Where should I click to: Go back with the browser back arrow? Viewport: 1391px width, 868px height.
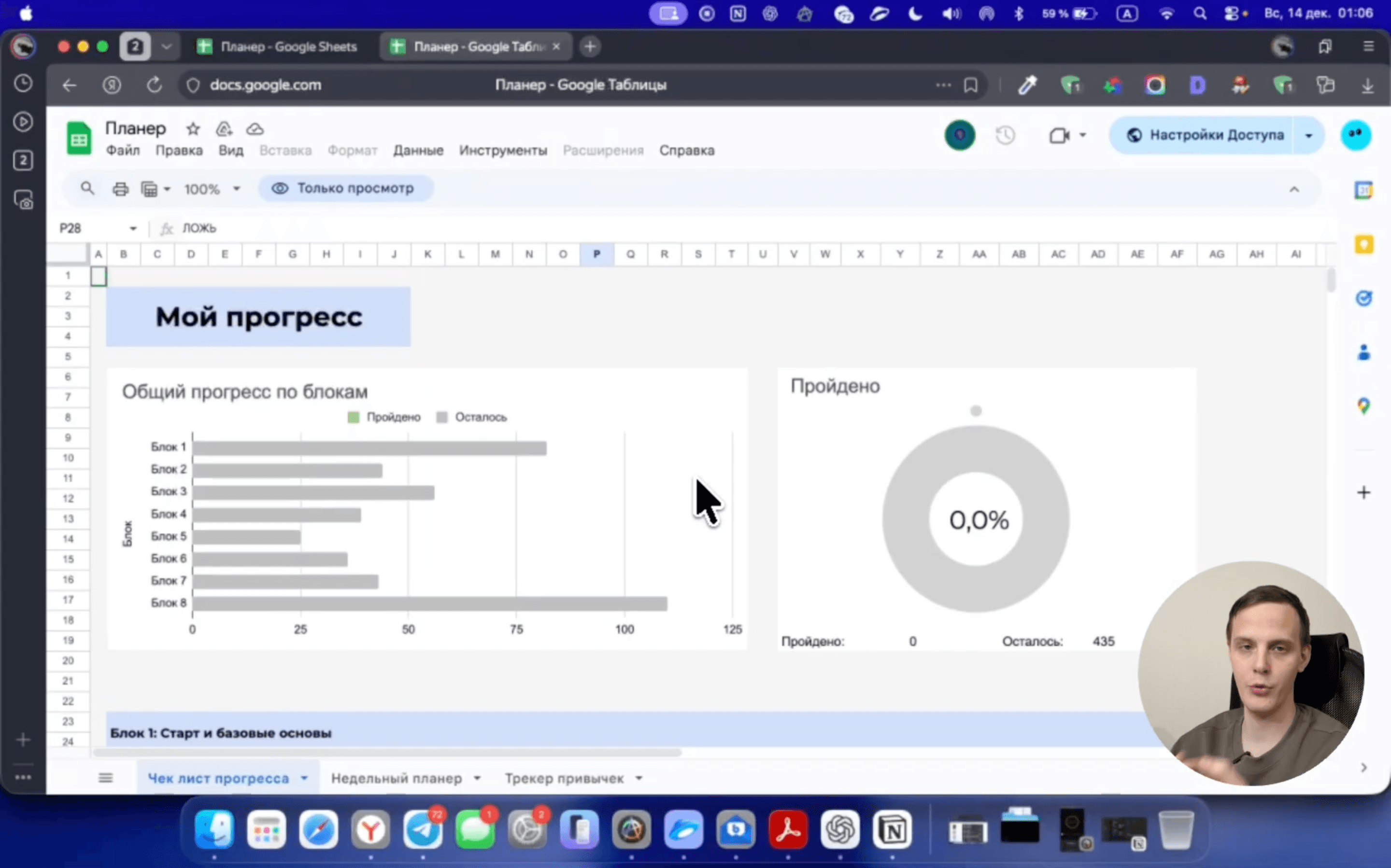click(x=70, y=85)
